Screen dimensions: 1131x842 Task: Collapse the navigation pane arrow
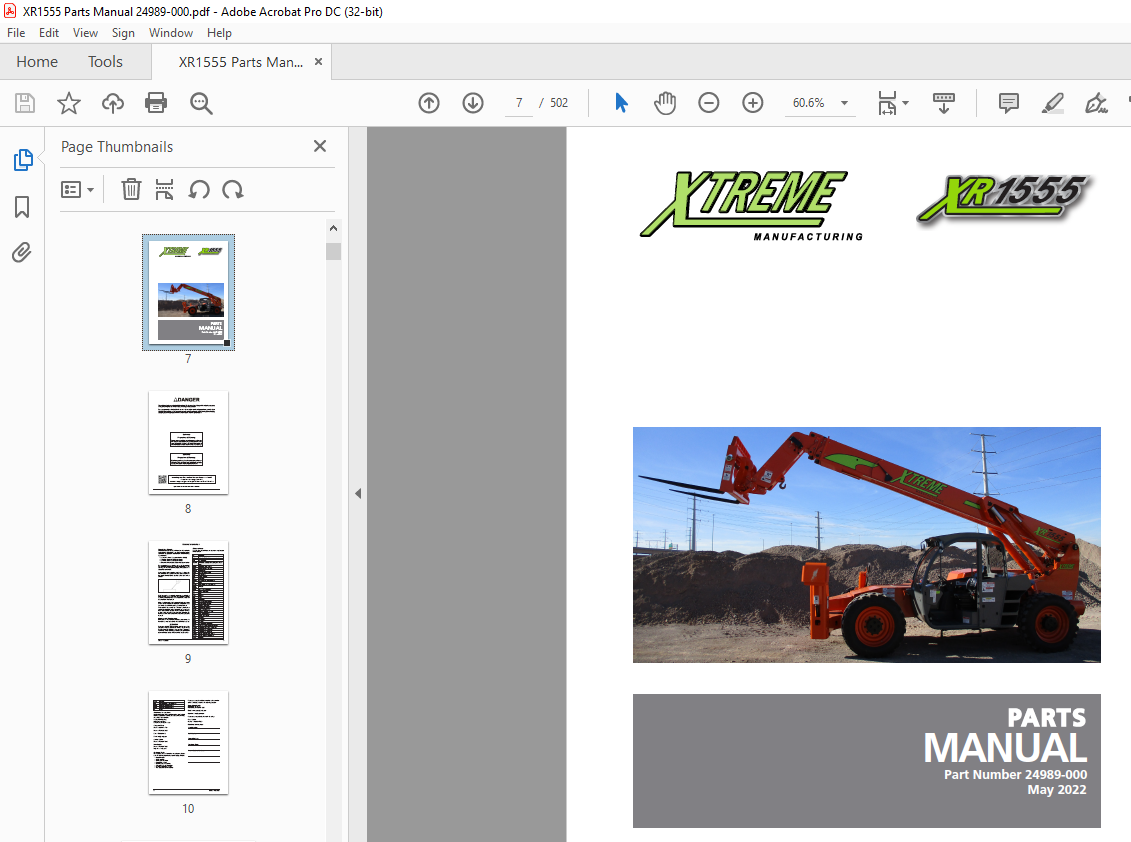pyautogui.click(x=358, y=494)
